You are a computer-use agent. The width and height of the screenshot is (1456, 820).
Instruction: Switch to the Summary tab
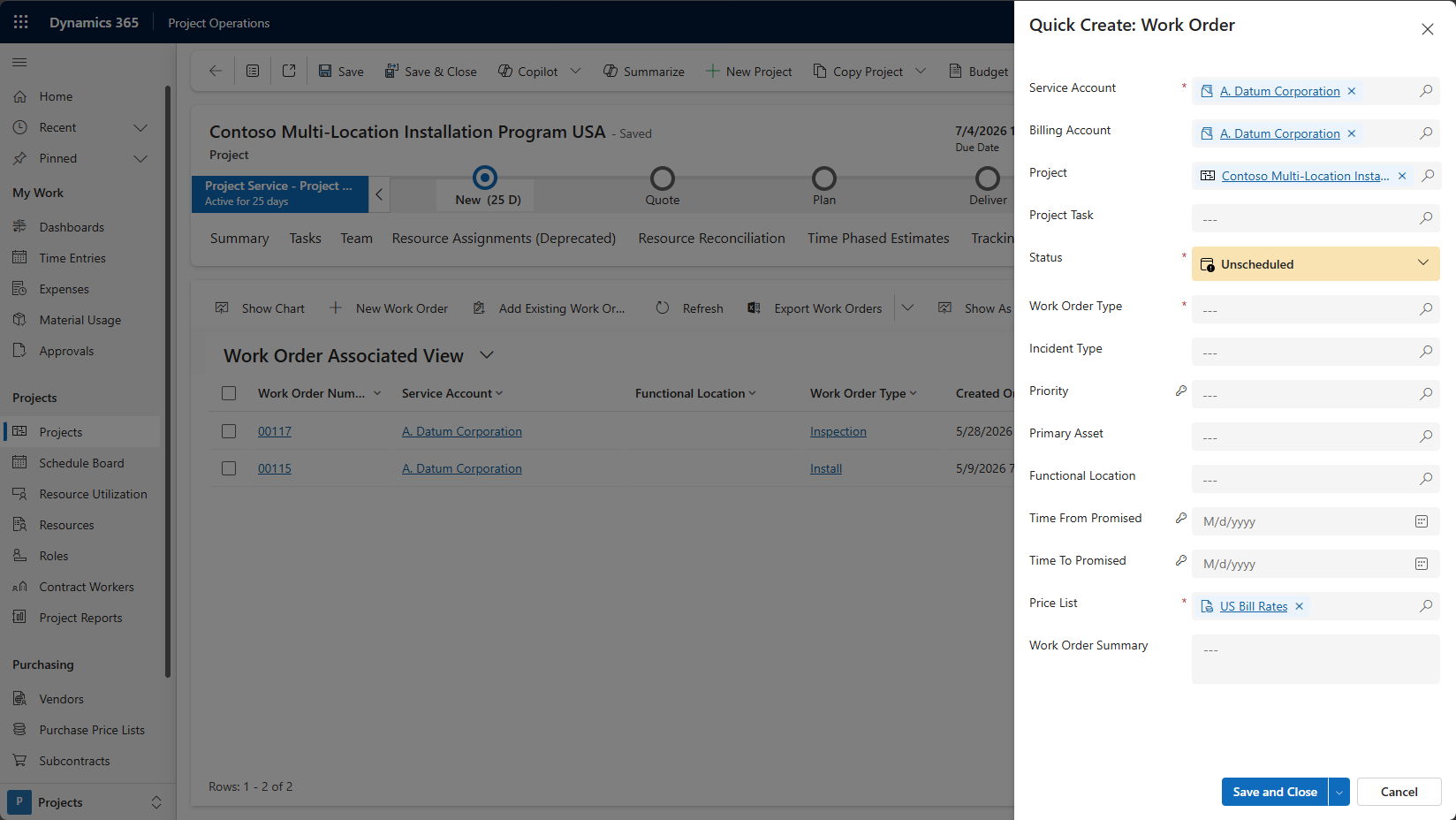click(x=239, y=238)
